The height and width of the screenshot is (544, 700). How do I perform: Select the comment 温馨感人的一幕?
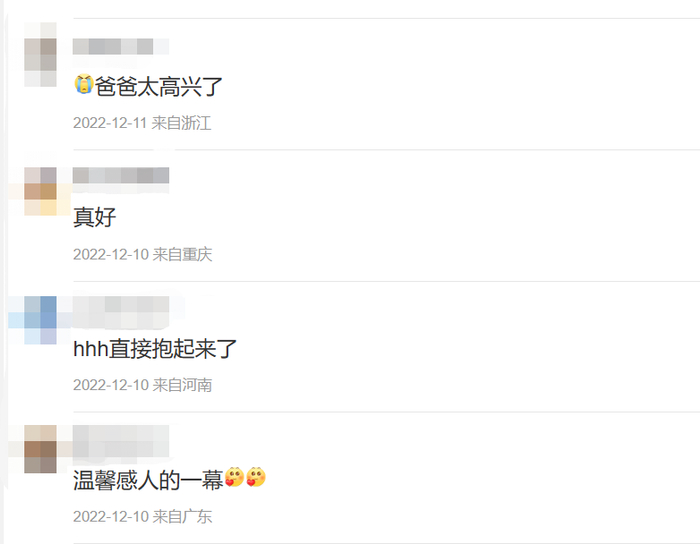coord(148,480)
